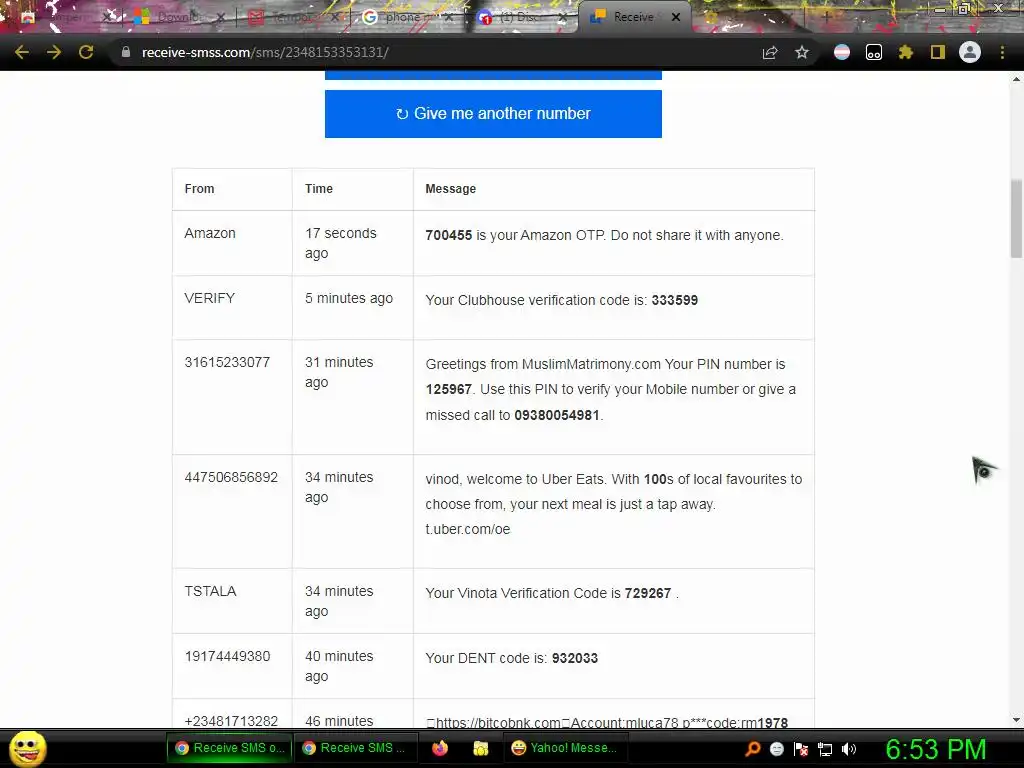1024x768 pixels.
Task: Select sender number 31615233077
Action: [227, 362]
